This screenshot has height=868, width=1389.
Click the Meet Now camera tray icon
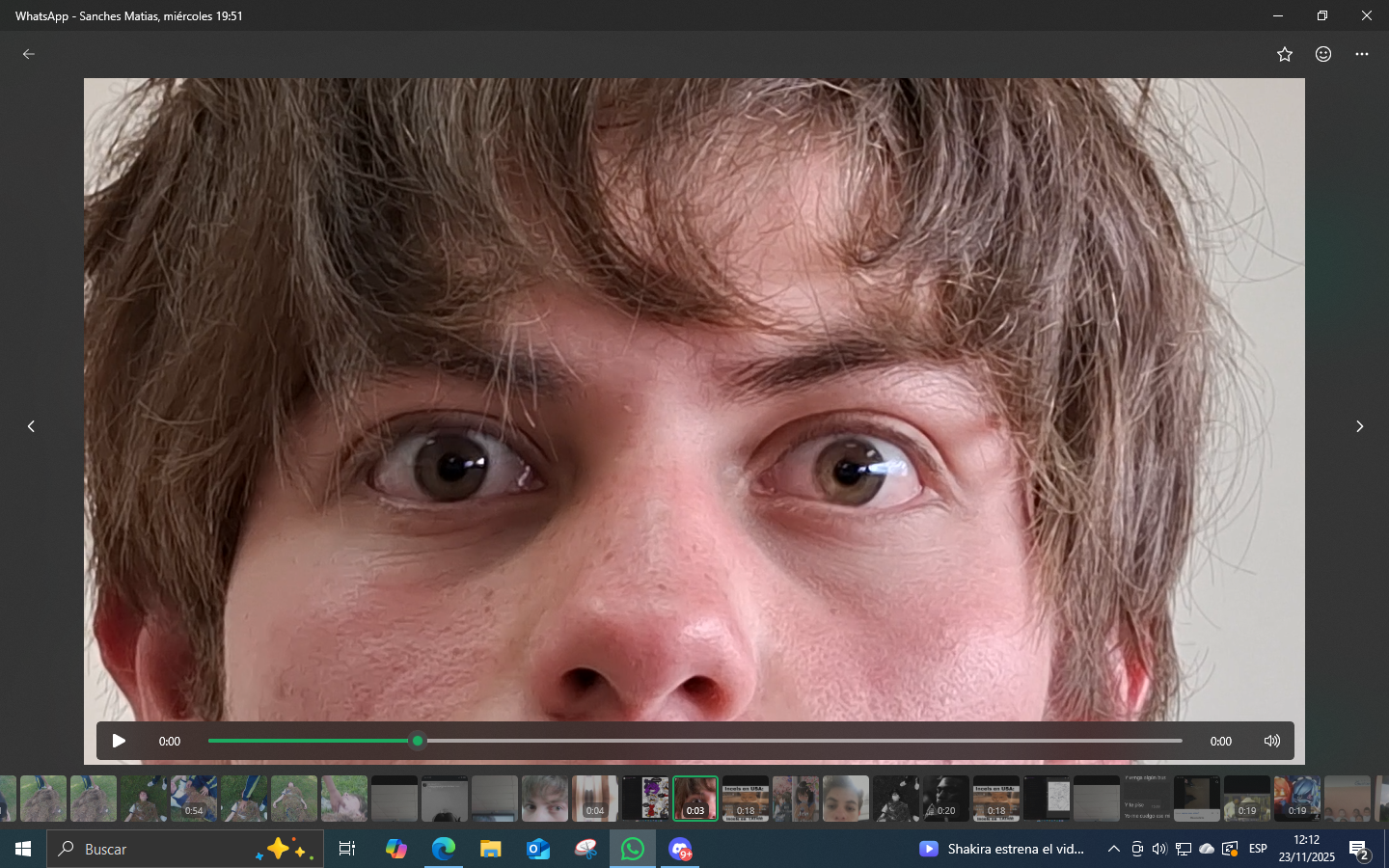pos(1137,849)
